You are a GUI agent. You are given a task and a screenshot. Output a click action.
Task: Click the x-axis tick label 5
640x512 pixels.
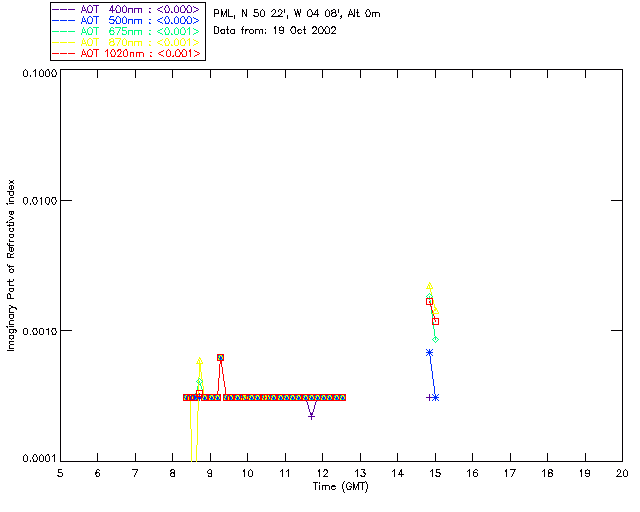[60, 473]
